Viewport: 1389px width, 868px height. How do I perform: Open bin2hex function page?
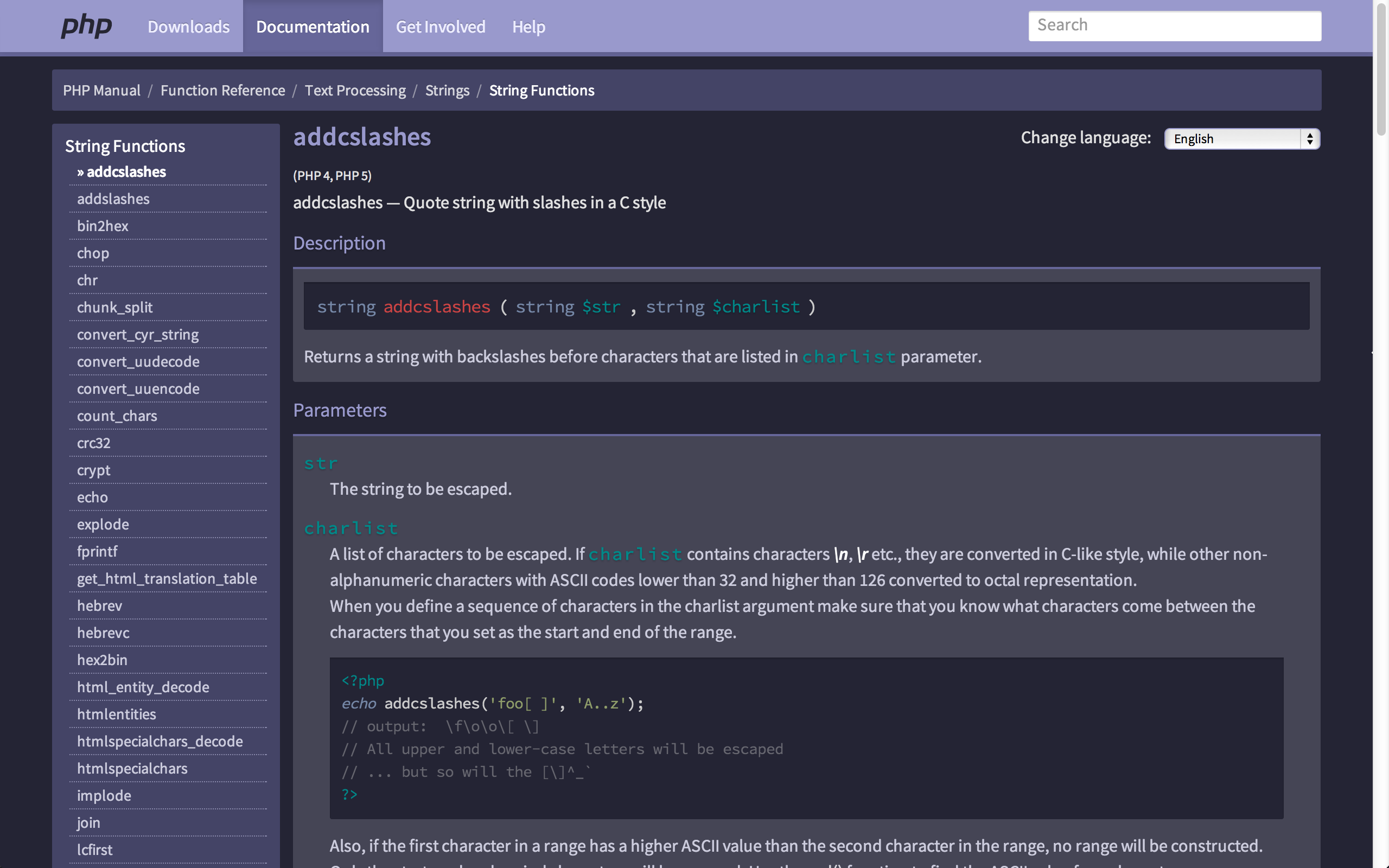click(x=103, y=226)
